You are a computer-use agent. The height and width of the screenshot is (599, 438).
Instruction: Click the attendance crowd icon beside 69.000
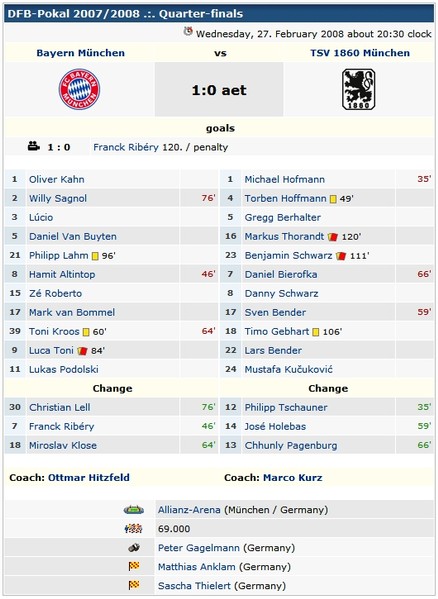(134, 529)
